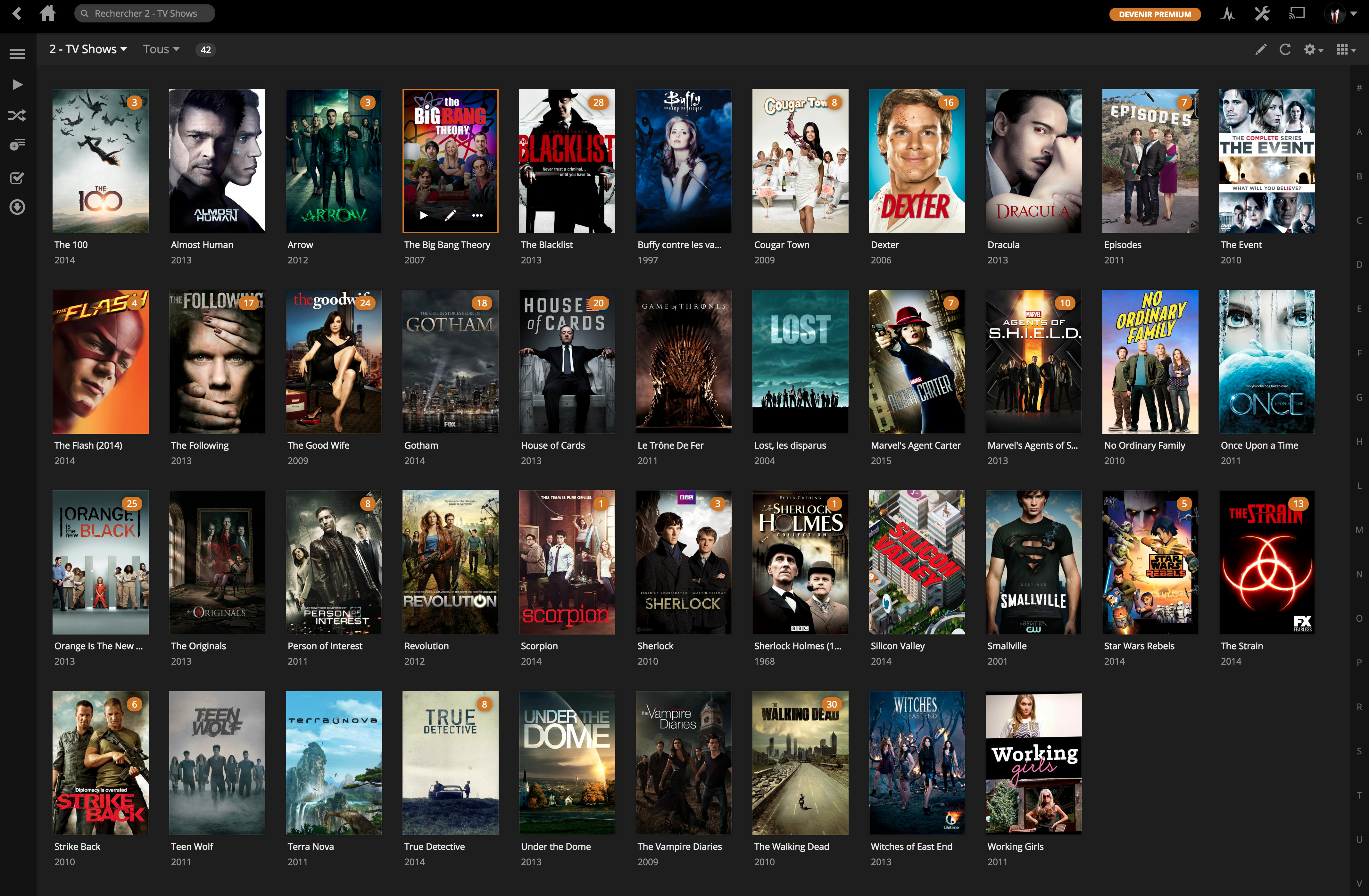
Task: Open the library gear options dropdown
Action: click(x=1313, y=49)
